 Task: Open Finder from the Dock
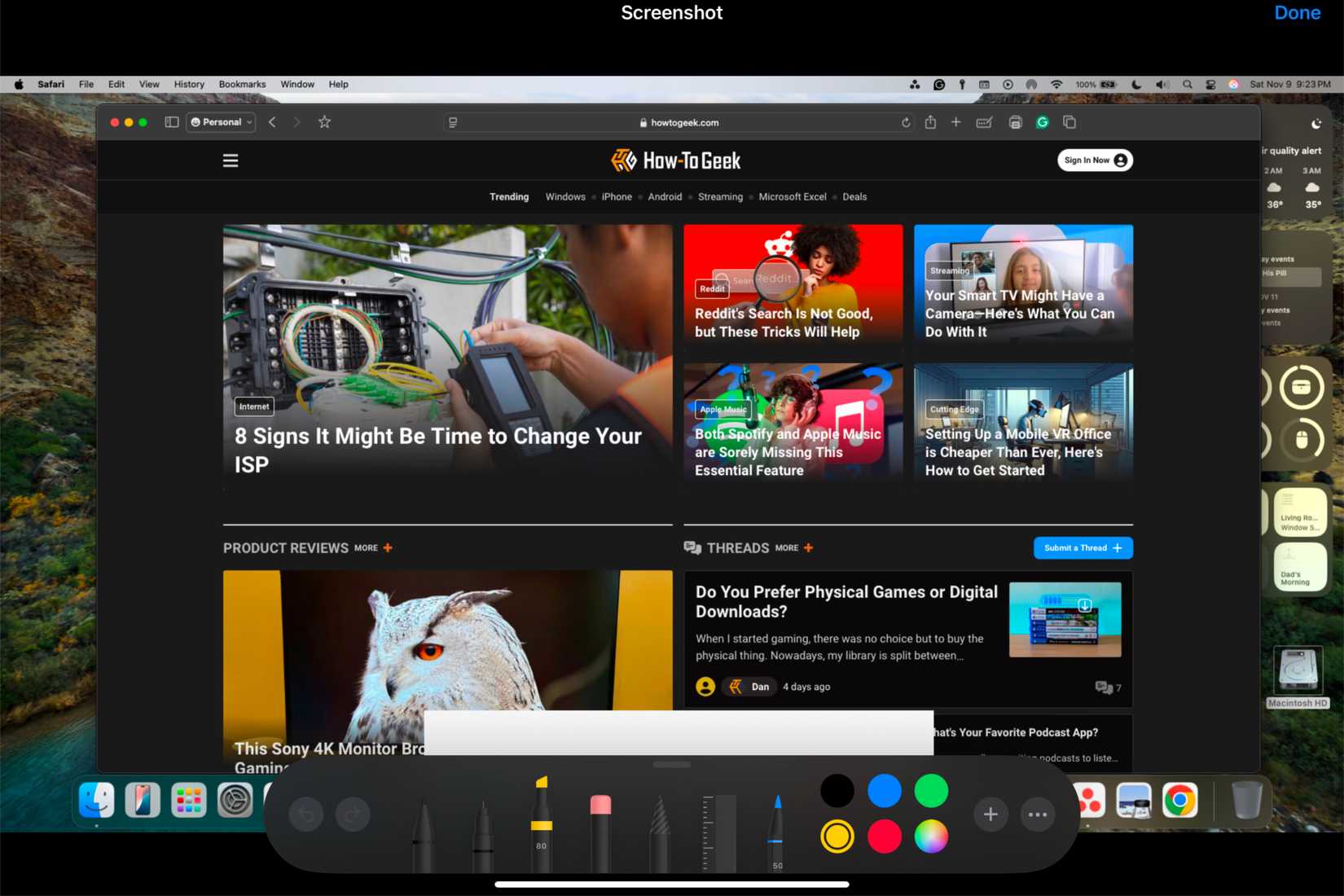[96, 800]
